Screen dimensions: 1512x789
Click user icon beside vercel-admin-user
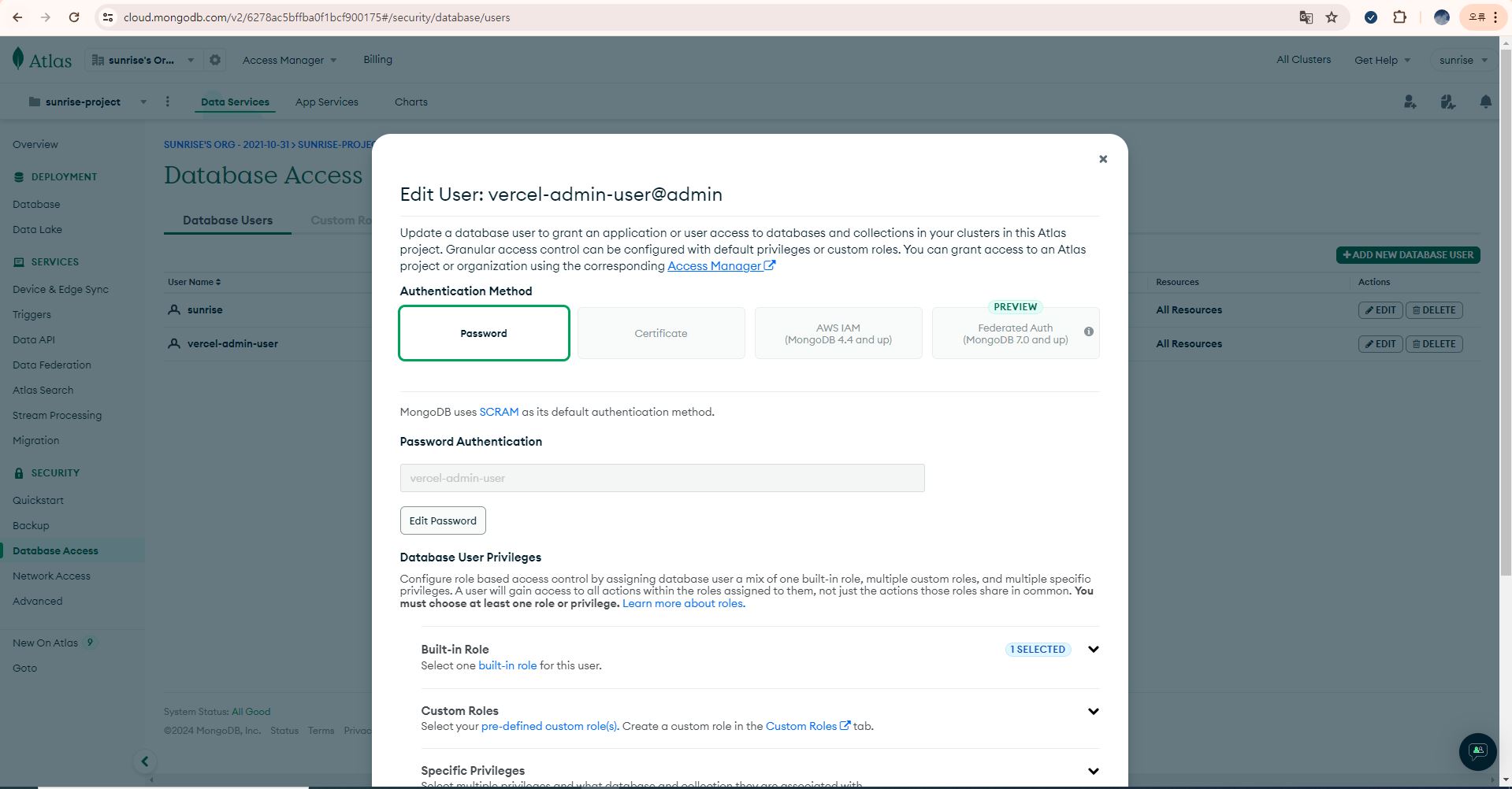[x=174, y=343]
